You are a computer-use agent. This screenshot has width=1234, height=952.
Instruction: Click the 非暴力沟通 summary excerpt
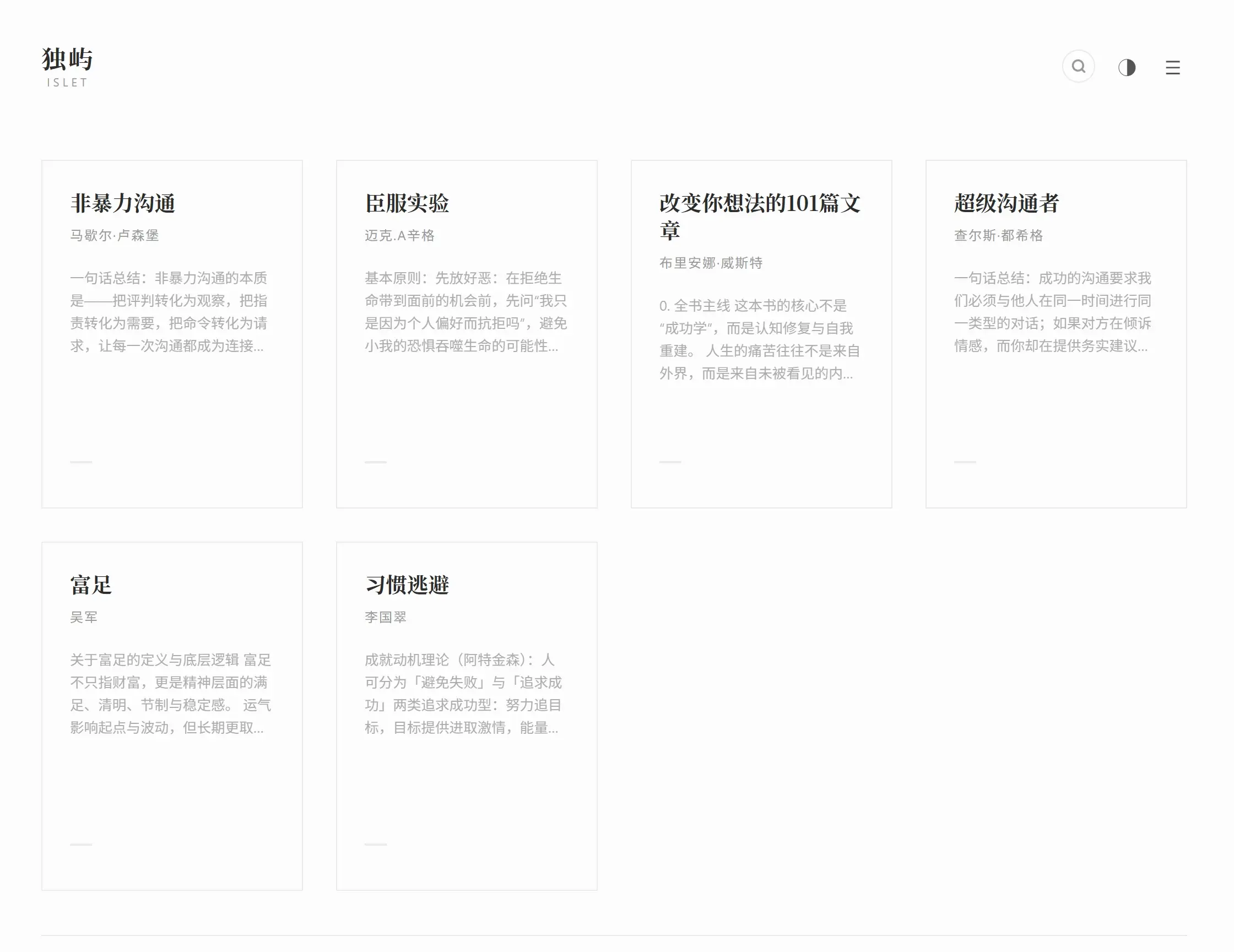point(169,312)
